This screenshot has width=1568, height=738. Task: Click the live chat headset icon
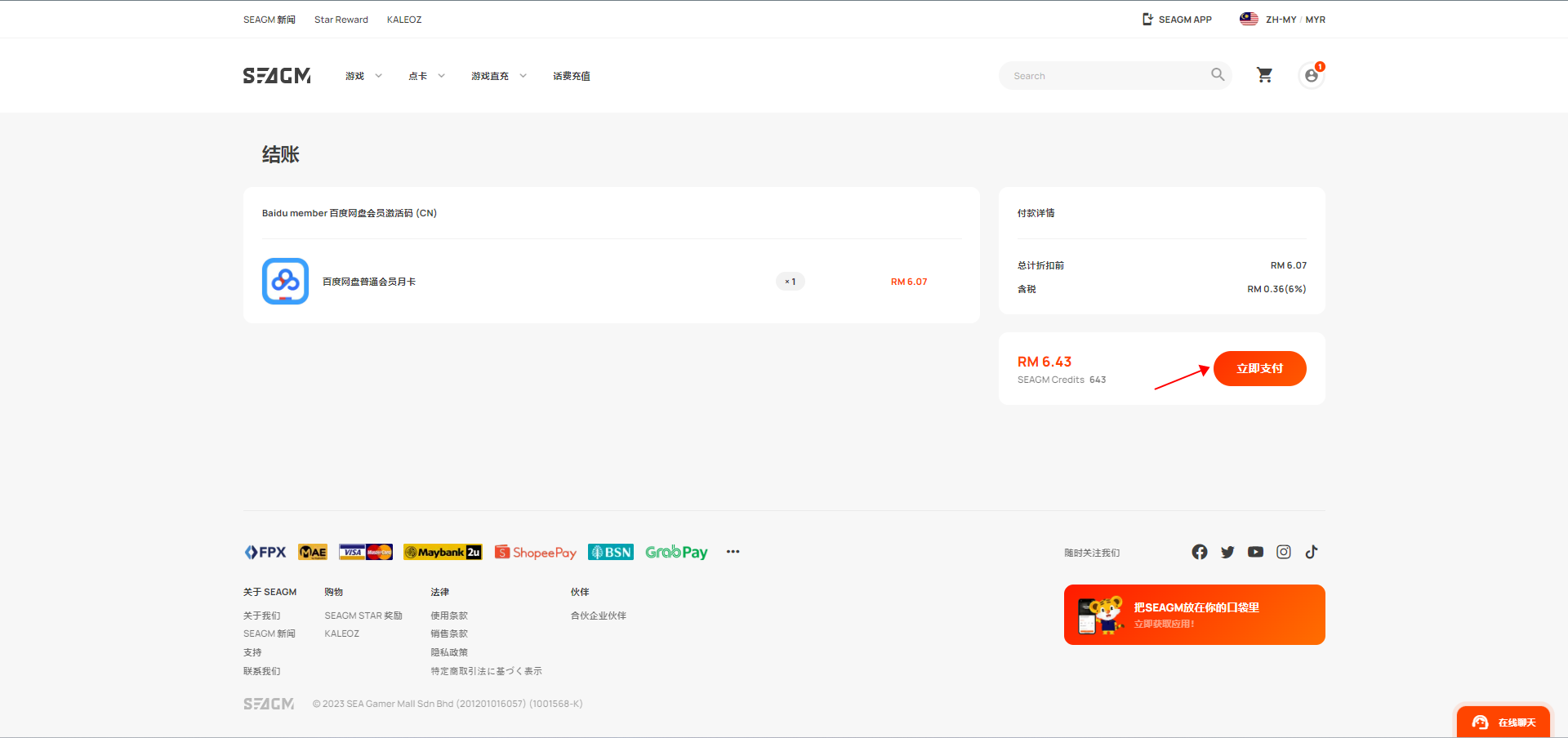tap(1480, 722)
